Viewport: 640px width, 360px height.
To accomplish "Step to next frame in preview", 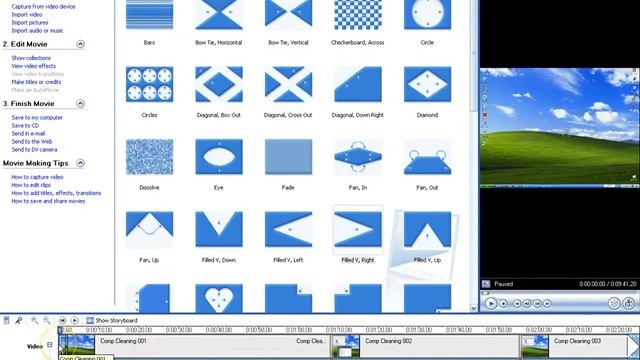I will point(537,303).
